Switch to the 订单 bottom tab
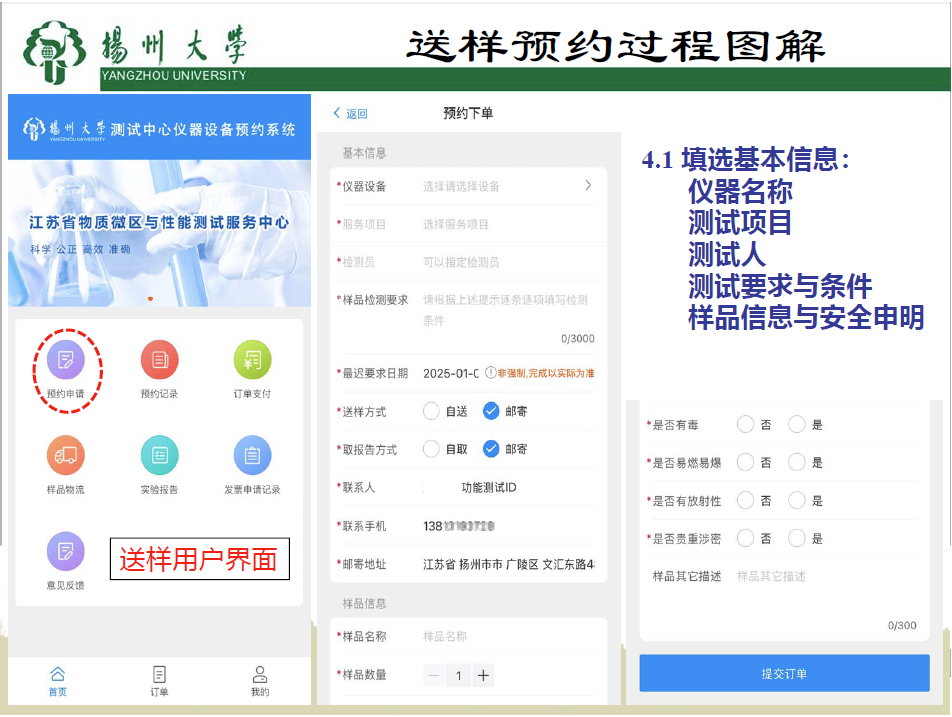The image size is (952, 717). pos(159,680)
